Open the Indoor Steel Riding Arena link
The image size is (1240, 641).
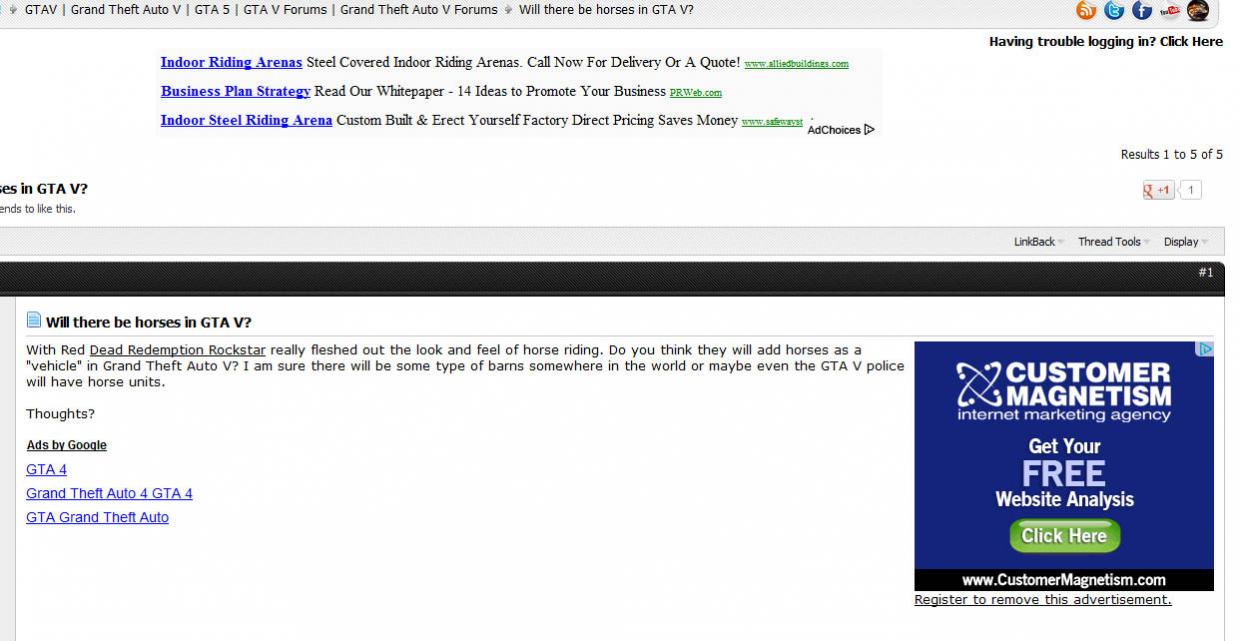[x=246, y=120]
